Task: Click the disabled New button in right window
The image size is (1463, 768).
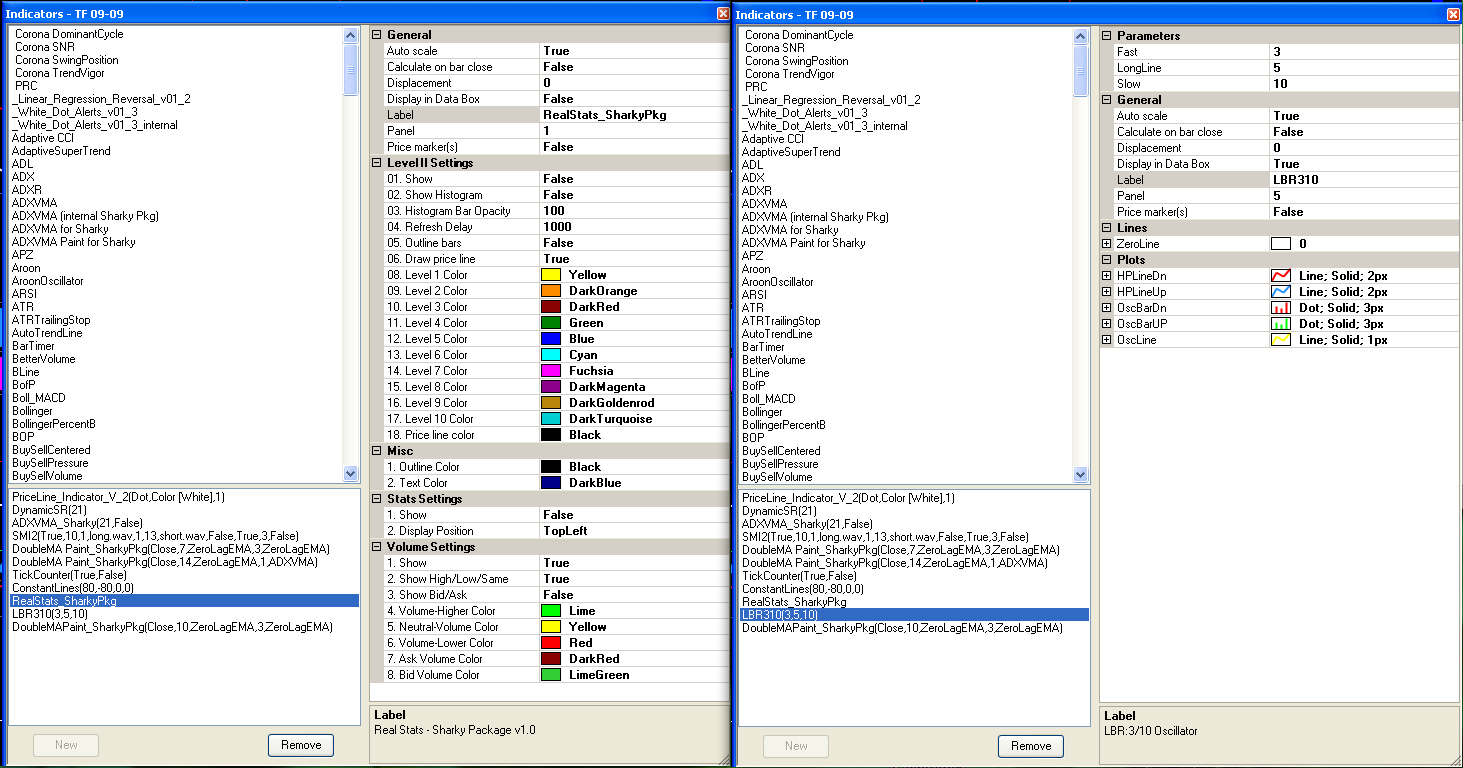Action: pyautogui.click(x=796, y=746)
